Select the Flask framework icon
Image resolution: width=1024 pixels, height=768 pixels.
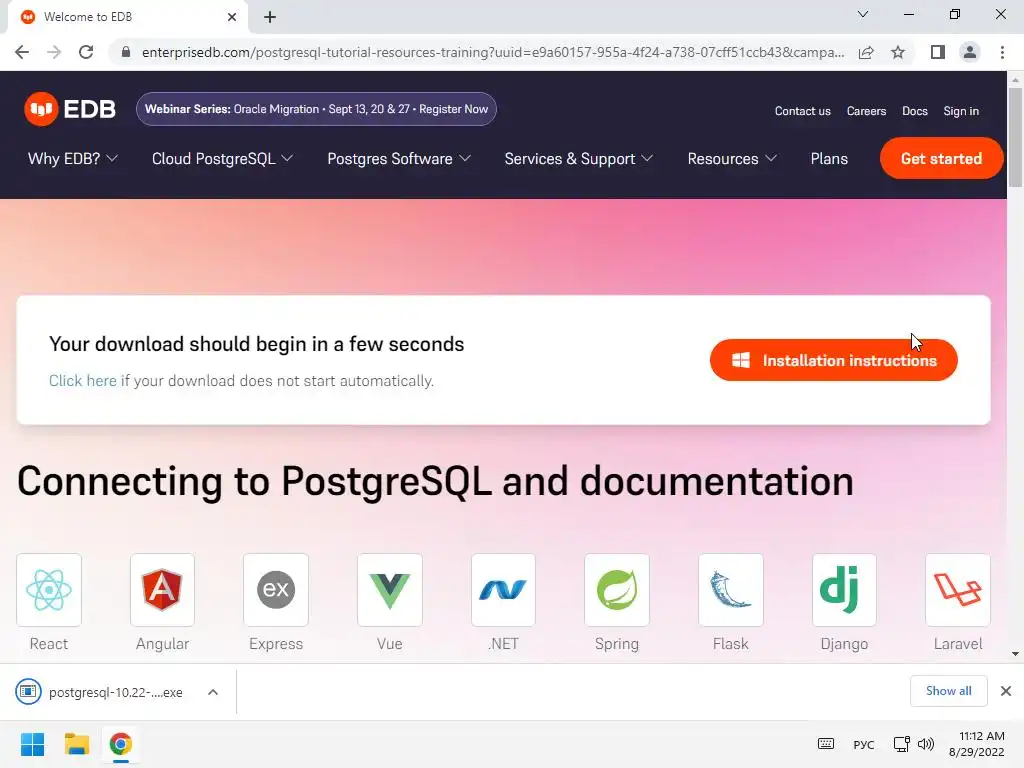pos(731,590)
